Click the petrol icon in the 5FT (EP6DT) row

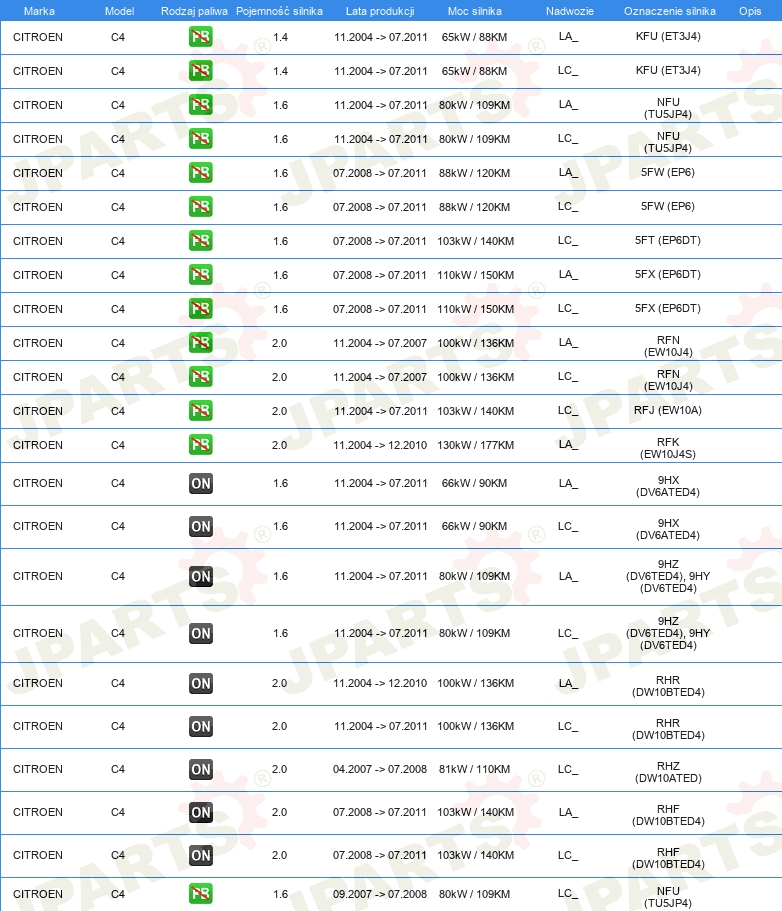(200, 241)
